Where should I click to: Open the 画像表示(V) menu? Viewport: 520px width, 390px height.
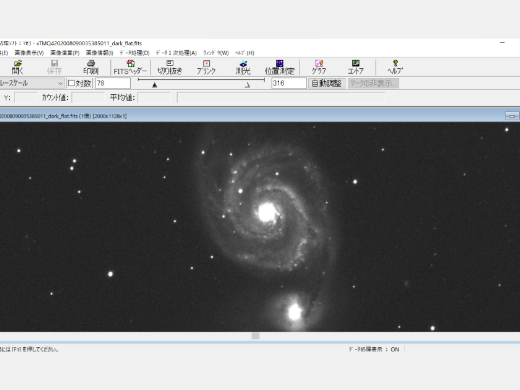29,53
